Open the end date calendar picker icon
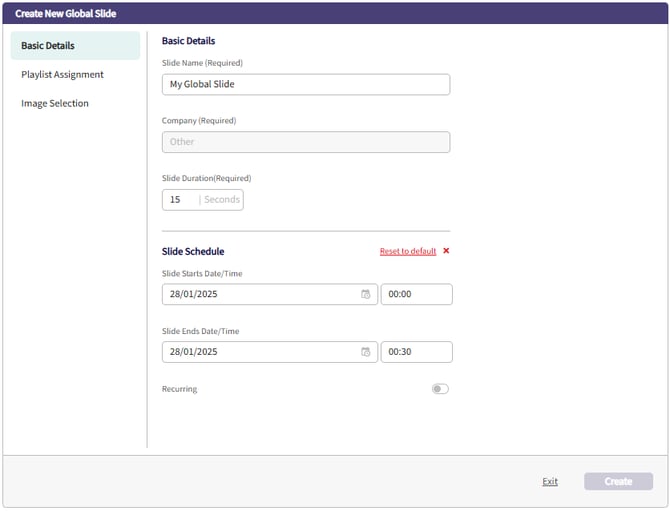 click(x=365, y=352)
